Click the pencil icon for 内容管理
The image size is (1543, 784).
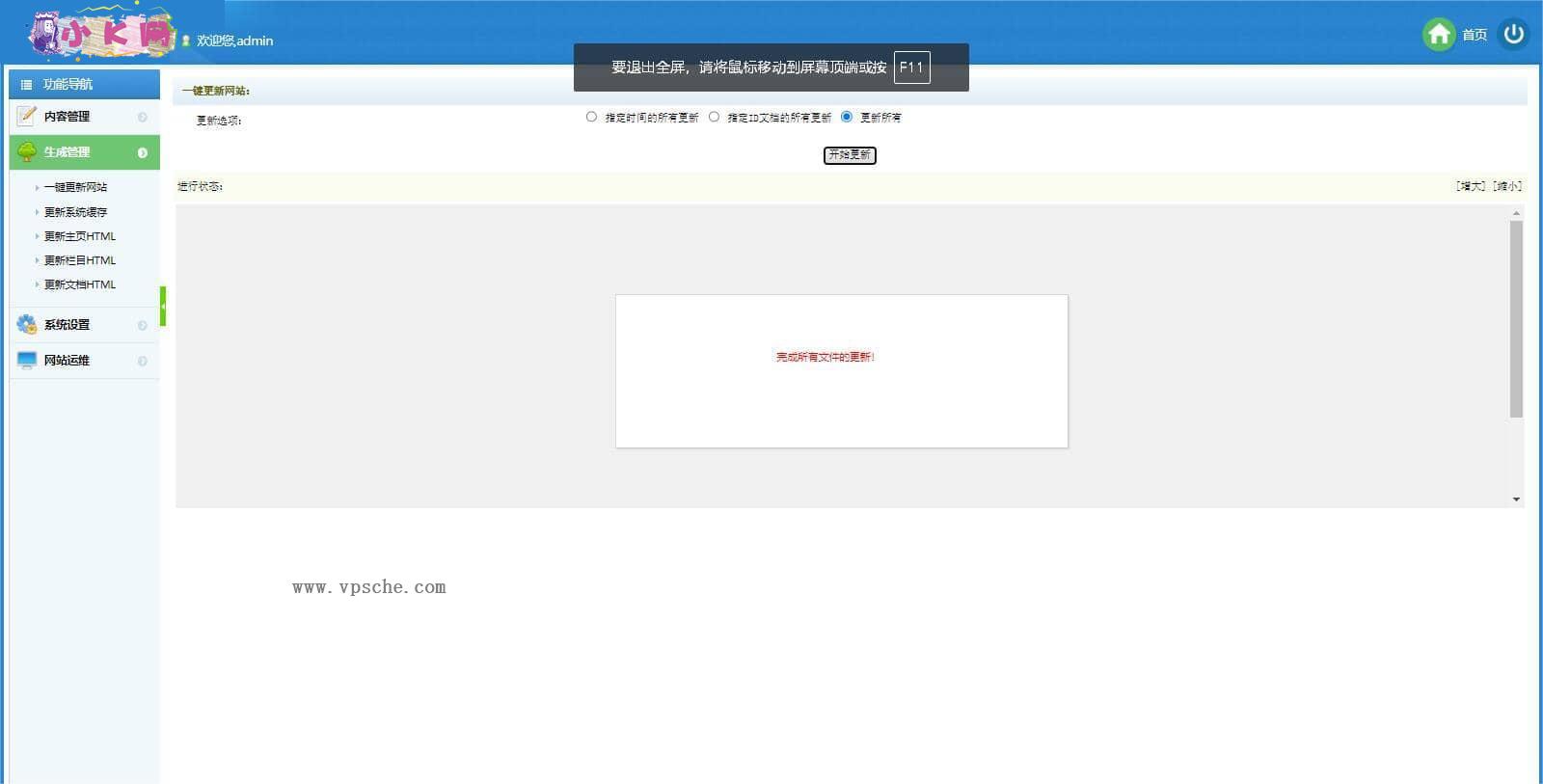coord(27,116)
